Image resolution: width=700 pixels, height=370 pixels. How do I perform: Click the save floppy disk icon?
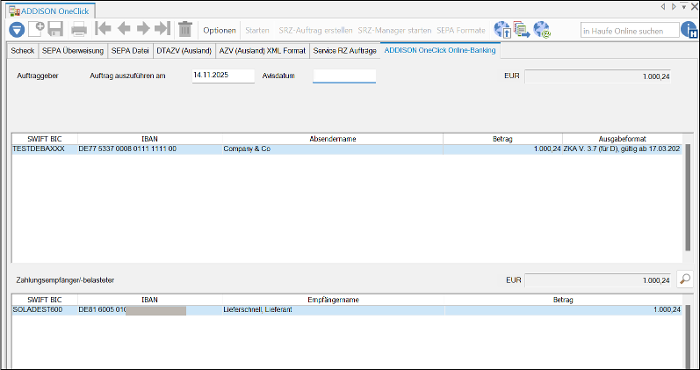tap(55, 29)
